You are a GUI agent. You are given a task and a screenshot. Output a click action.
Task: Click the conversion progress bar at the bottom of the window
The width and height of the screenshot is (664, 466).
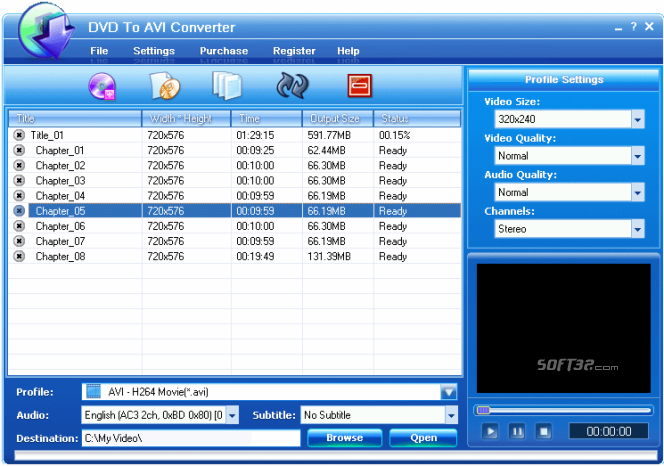pyautogui.click(x=335, y=456)
